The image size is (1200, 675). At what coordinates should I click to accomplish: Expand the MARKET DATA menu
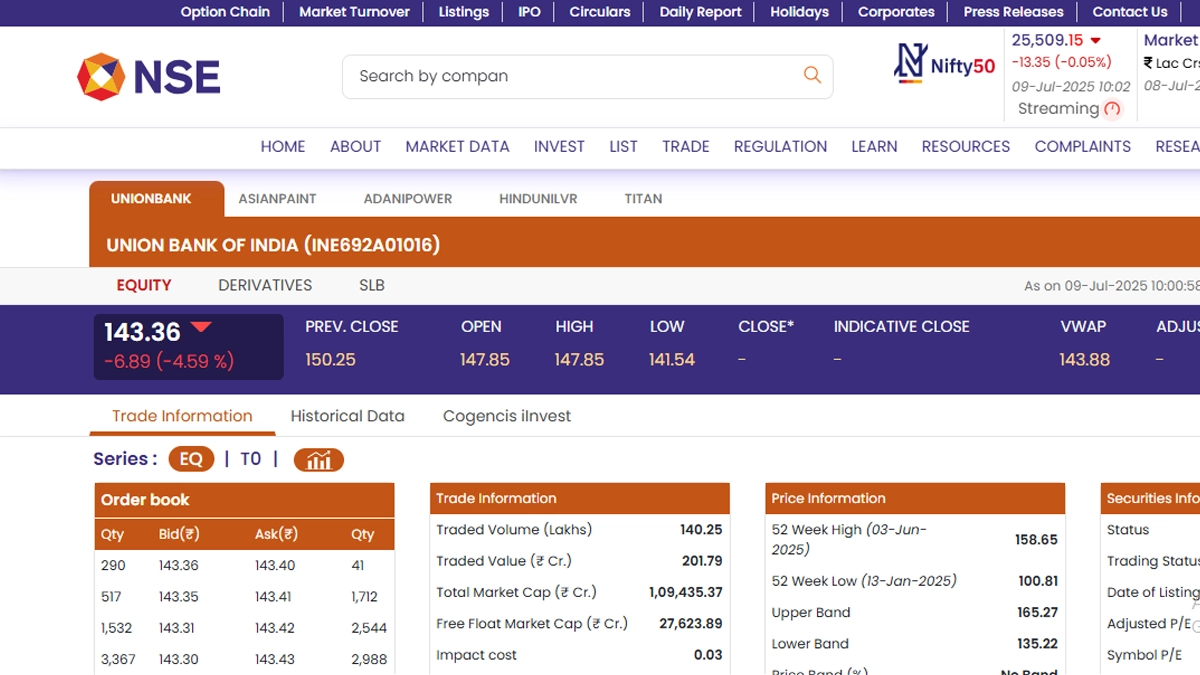coord(457,146)
